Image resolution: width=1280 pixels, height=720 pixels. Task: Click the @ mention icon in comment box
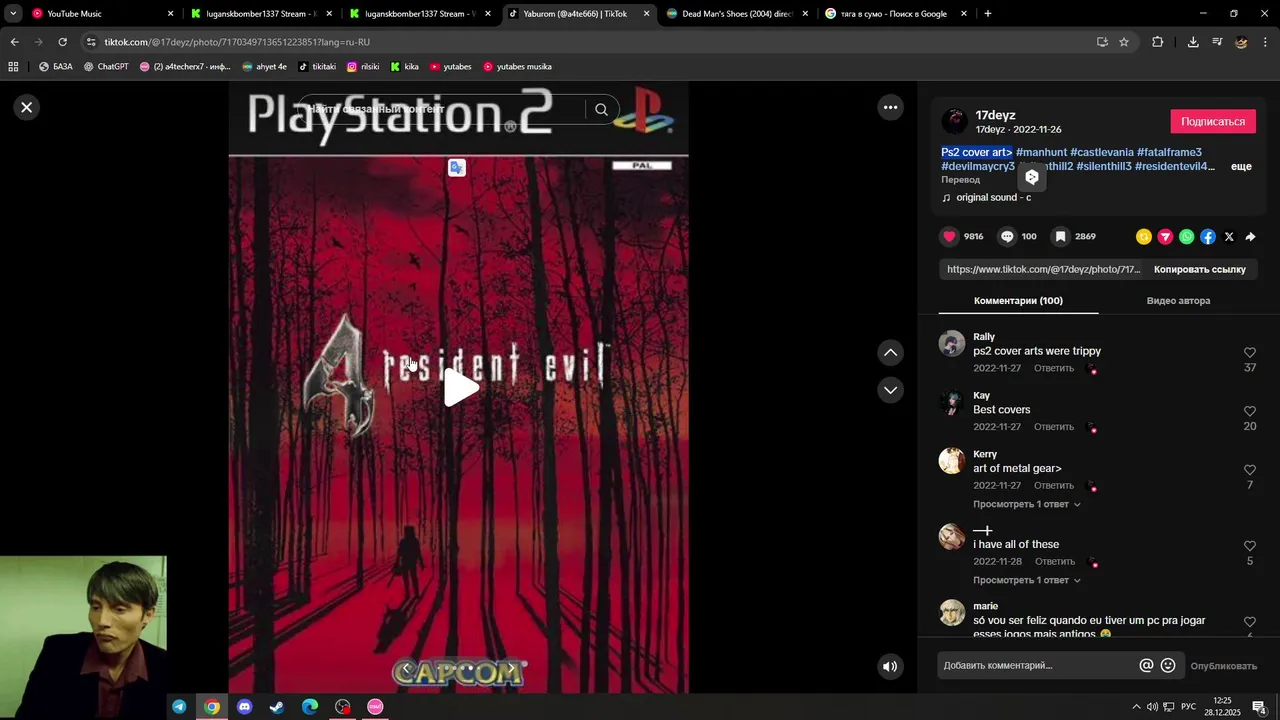click(x=1146, y=665)
